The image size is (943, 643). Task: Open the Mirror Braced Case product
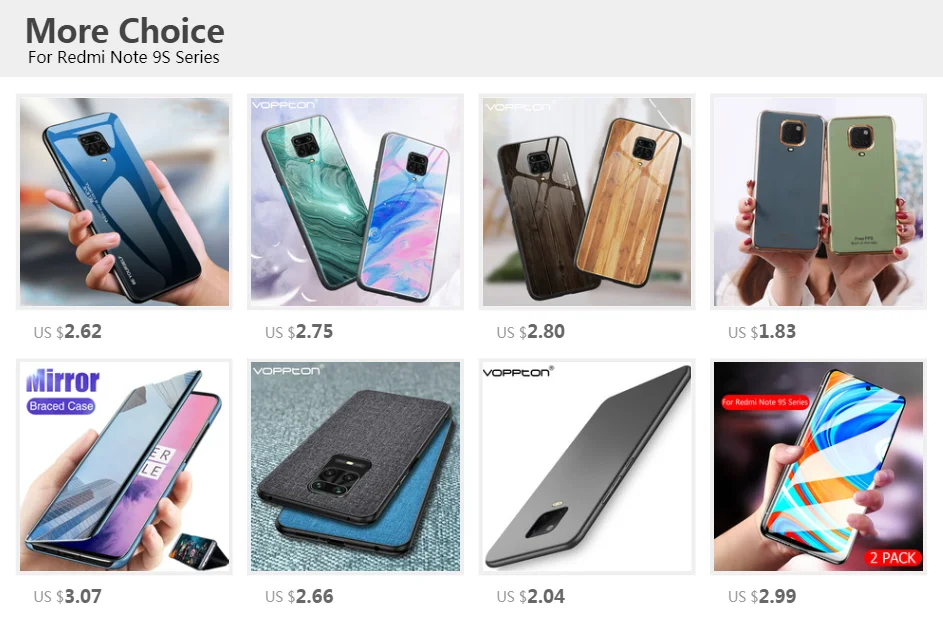click(124, 466)
